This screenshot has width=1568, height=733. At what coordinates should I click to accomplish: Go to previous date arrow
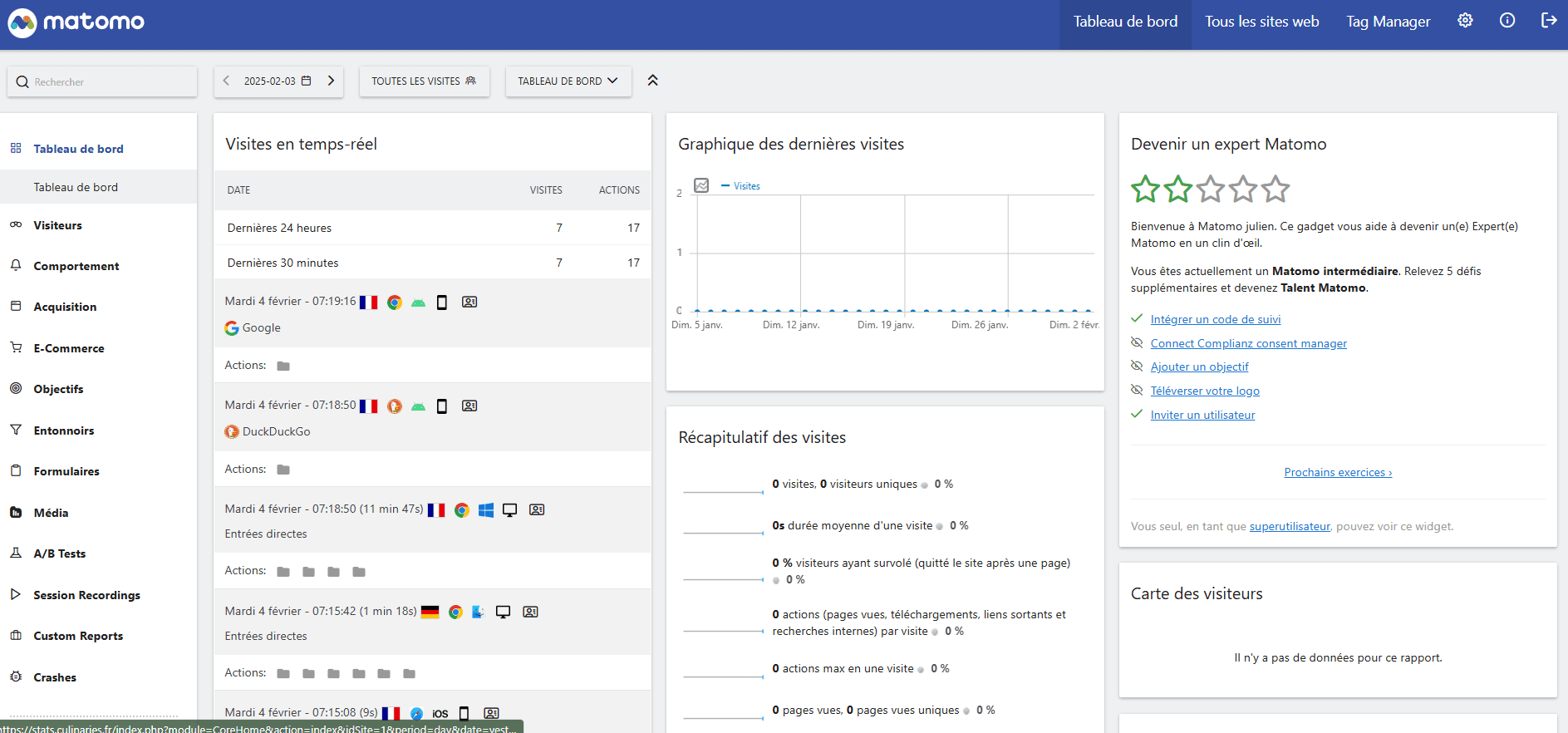226,81
